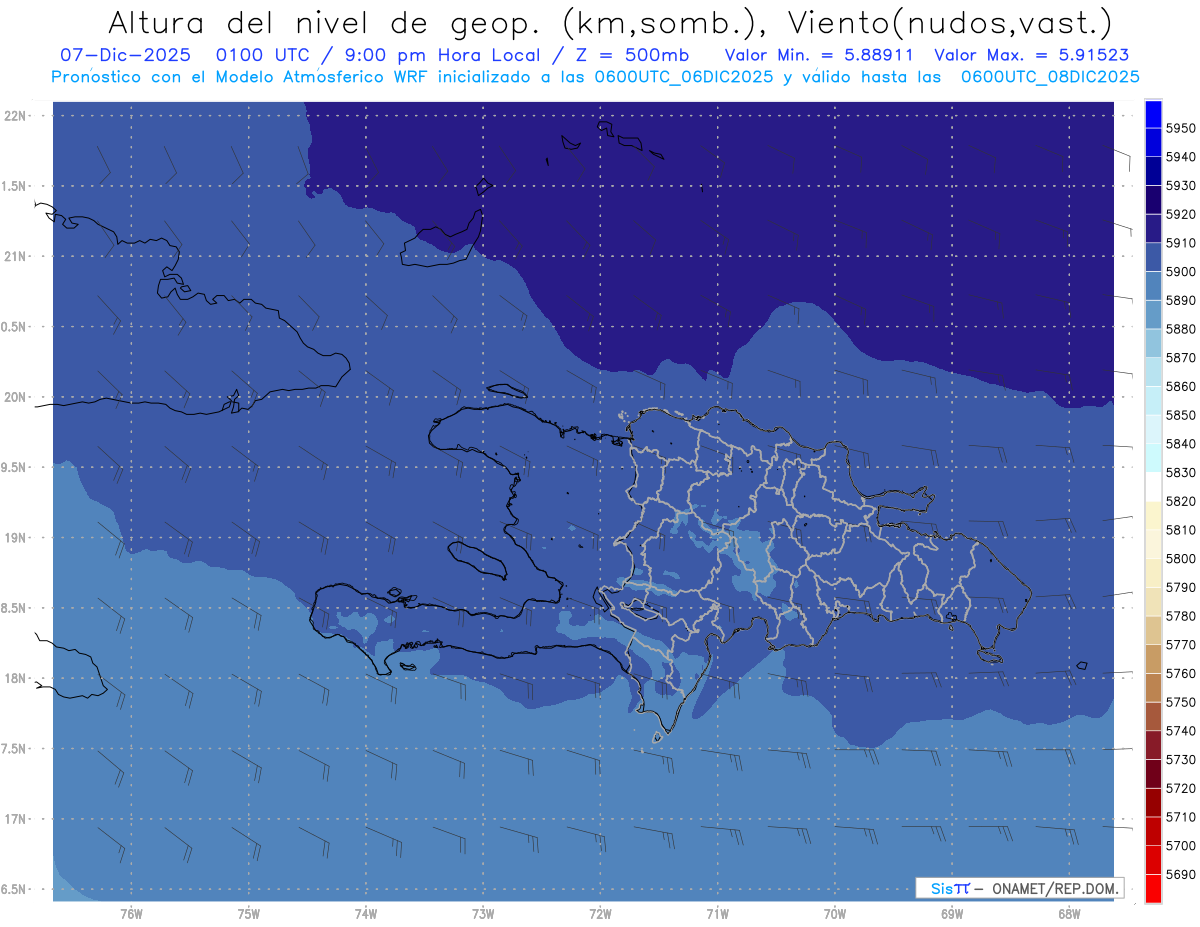1200x927 pixels.
Task: Click the '5830' colorbar value
Action: 1180,472
